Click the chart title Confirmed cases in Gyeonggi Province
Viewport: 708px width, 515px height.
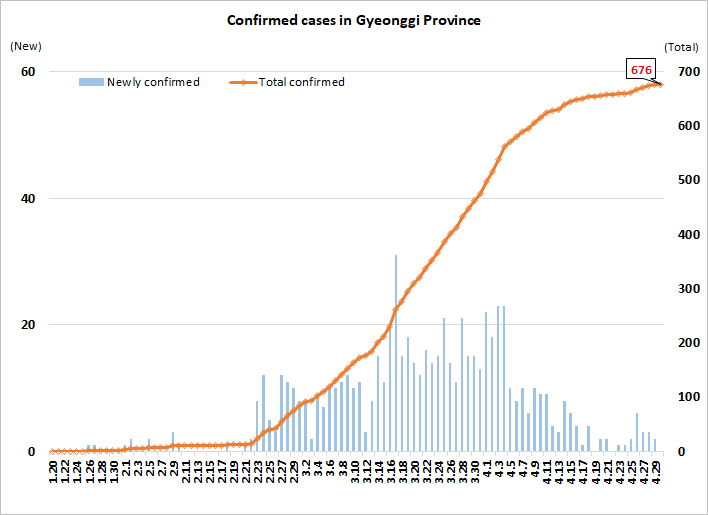pyautogui.click(x=354, y=21)
